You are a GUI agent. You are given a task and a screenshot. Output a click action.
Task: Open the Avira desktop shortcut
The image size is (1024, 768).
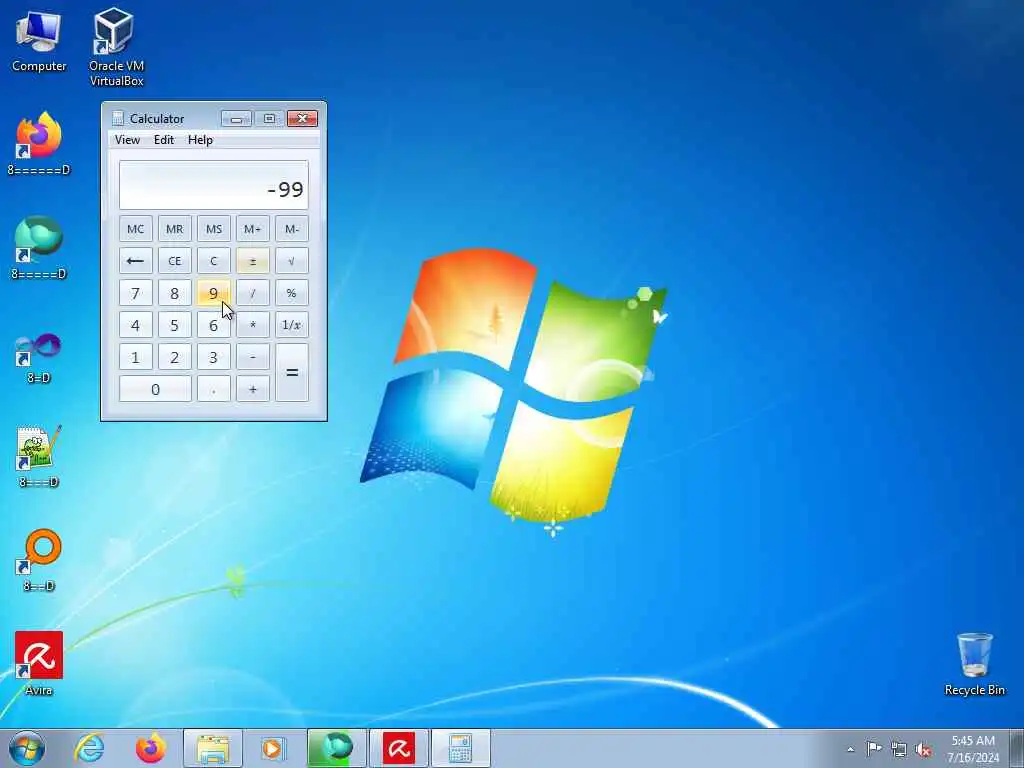[x=39, y=664]
